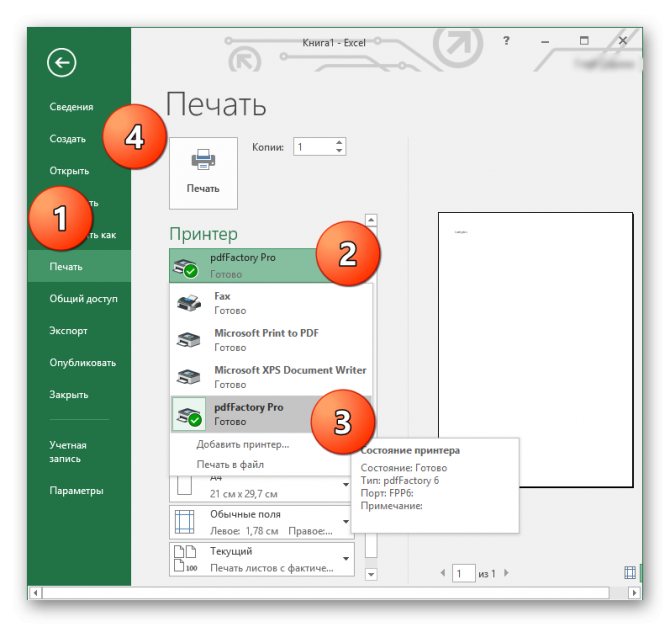Click horizontal scrollbar left arrow
Viewport: 670px width, 627px height.
[35, 593]
